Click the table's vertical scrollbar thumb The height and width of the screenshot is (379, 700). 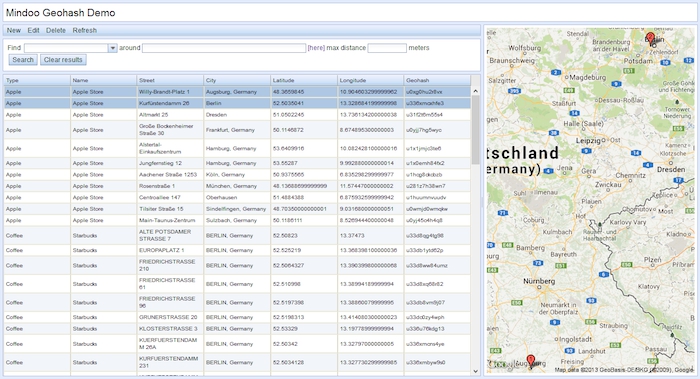coord(475,129)
